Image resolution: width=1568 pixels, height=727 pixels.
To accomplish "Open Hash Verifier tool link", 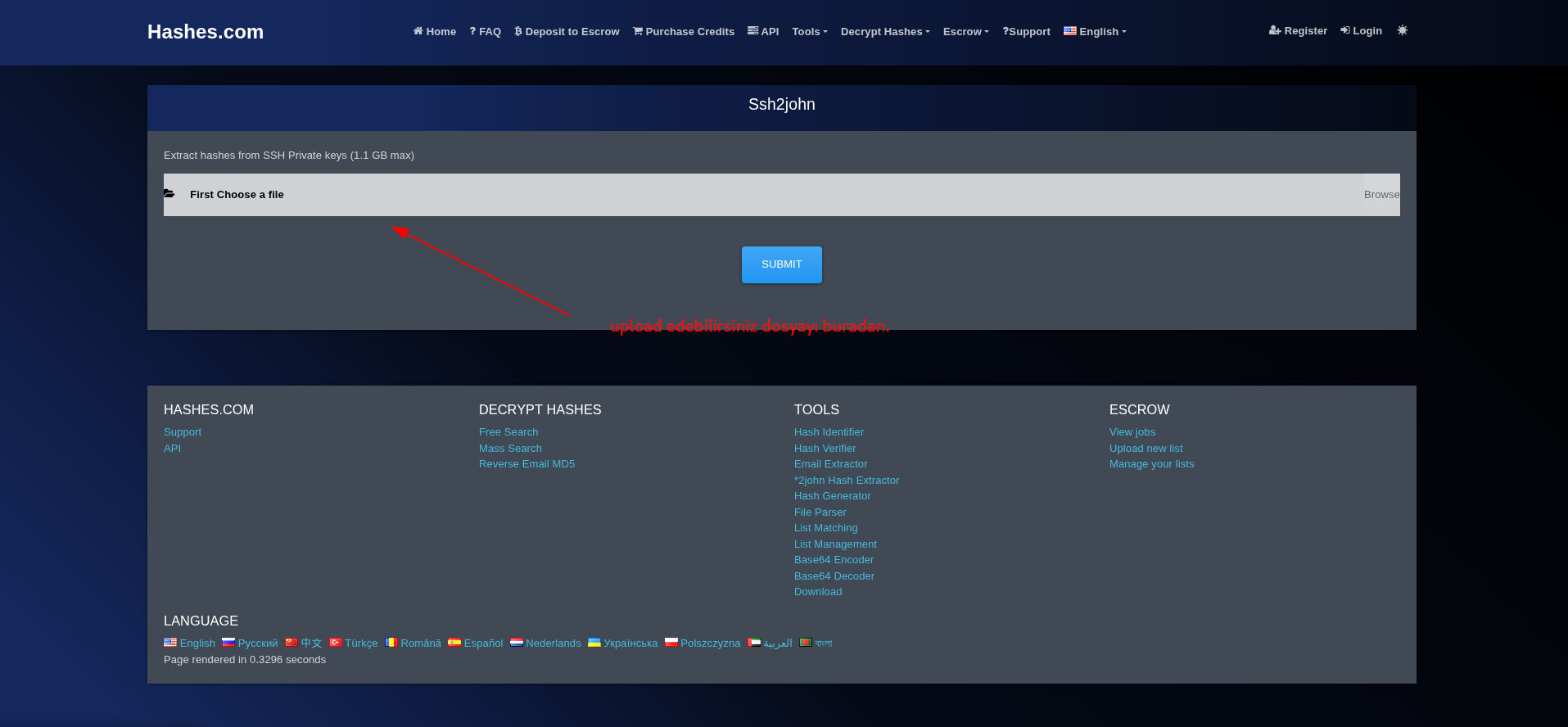I will 825,449.
